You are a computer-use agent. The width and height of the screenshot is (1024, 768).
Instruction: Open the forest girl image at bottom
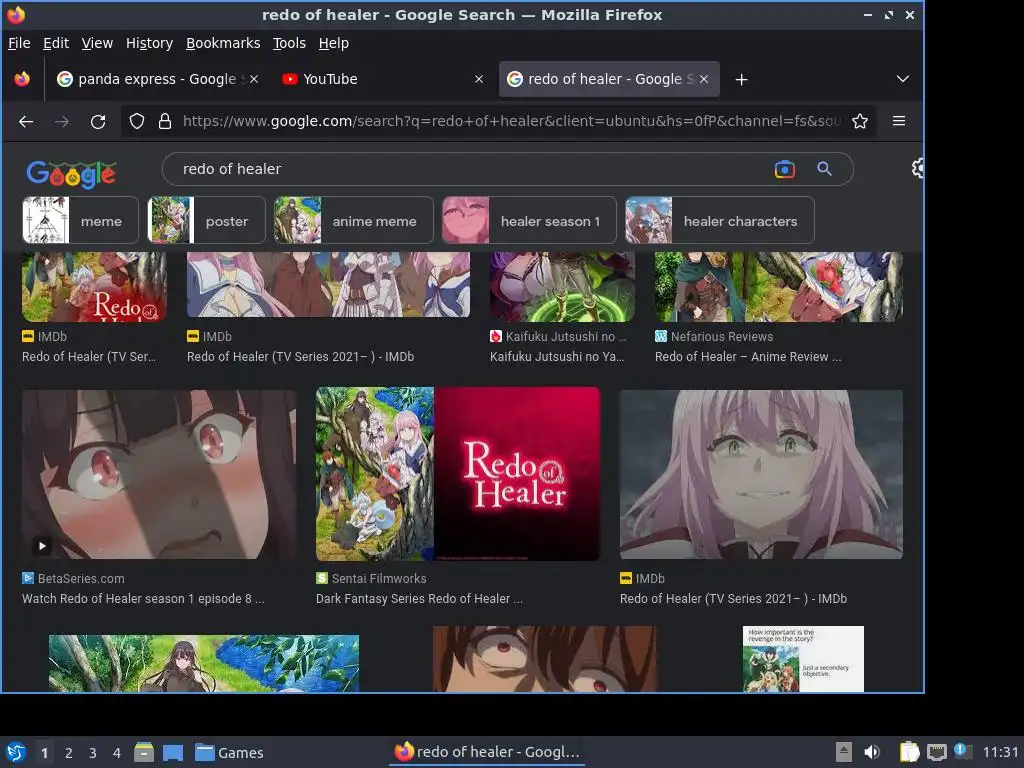click(204, 663)
